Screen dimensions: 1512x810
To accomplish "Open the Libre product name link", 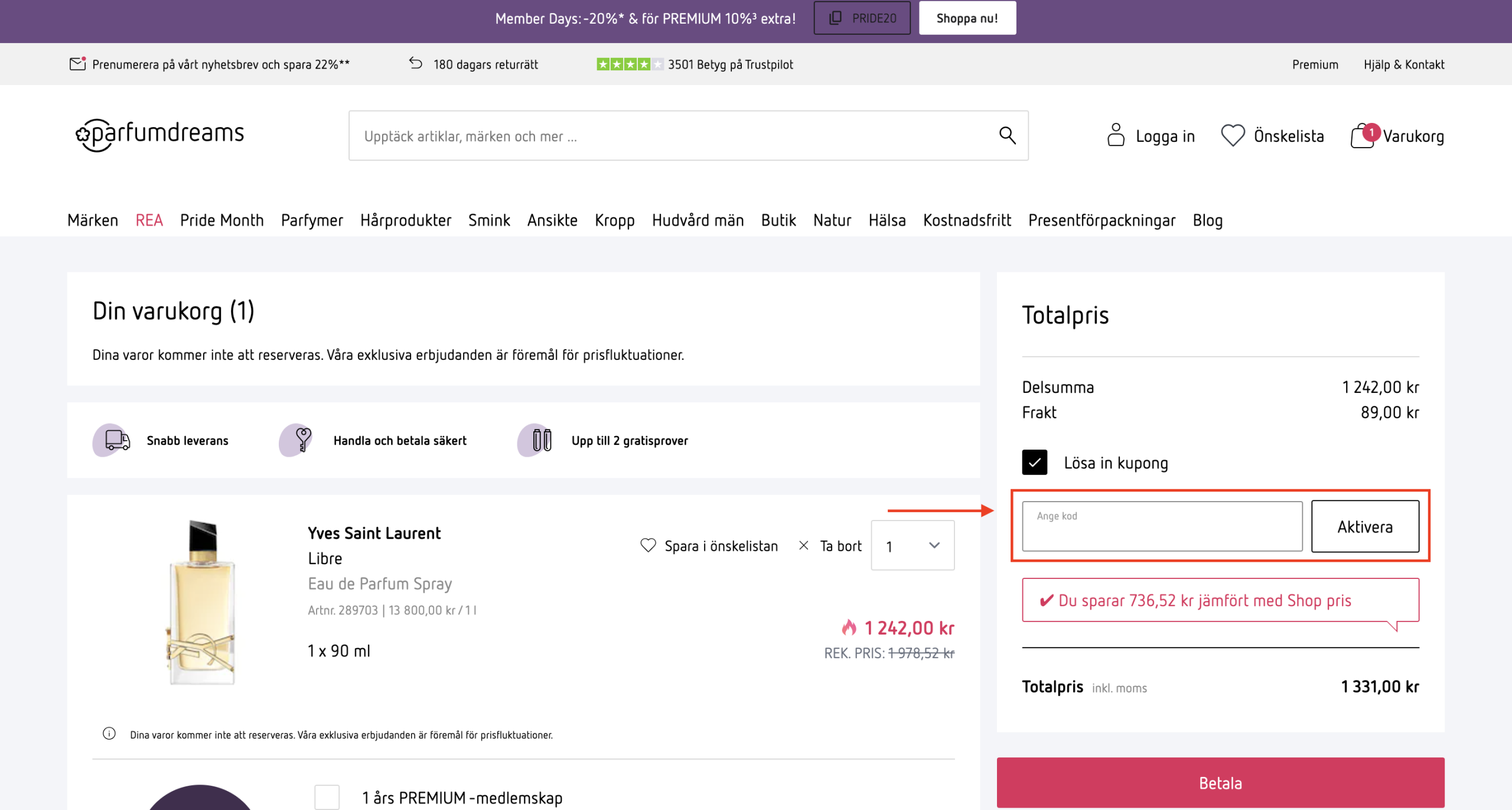I will (x=325, y=558).
